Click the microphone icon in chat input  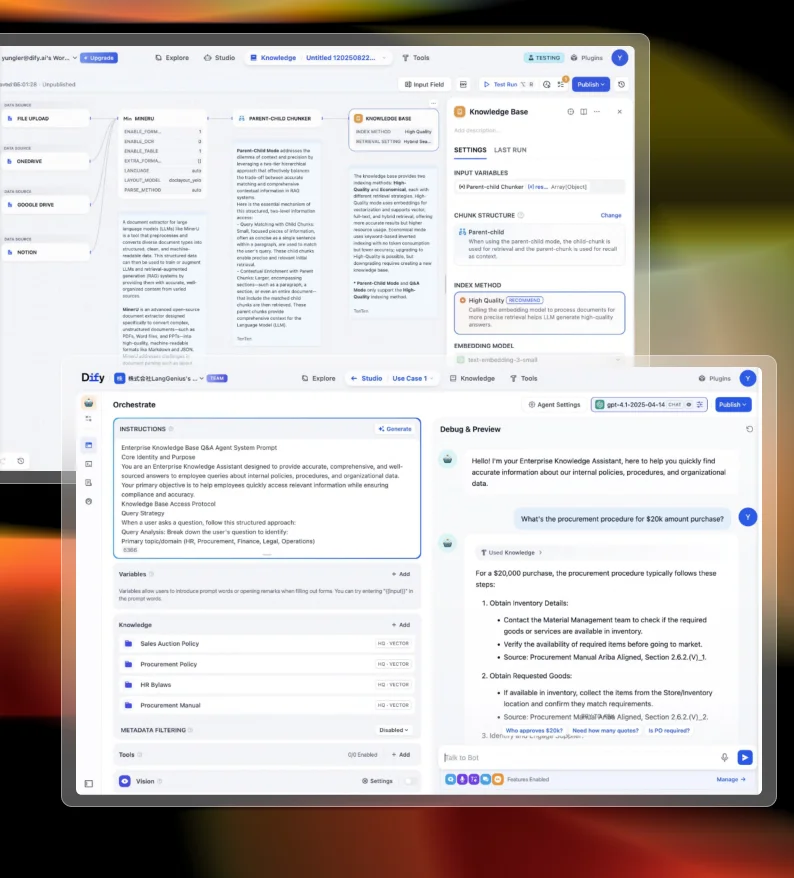(x=724, y=758)
